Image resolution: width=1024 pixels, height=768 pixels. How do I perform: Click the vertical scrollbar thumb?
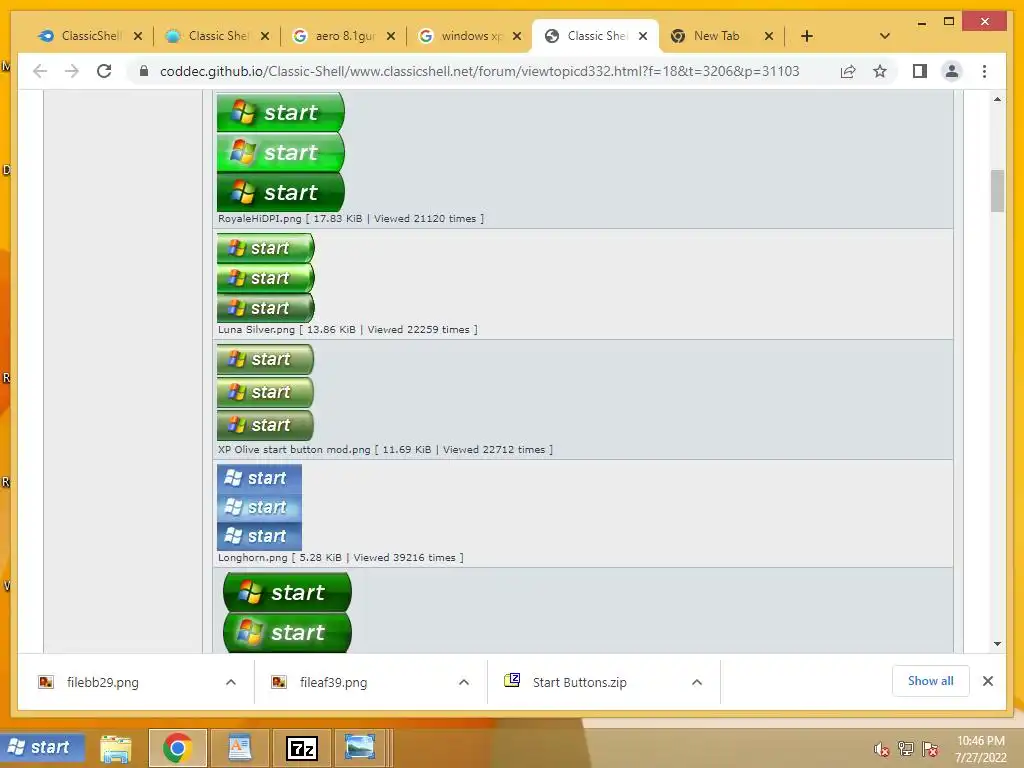[997, 191]
